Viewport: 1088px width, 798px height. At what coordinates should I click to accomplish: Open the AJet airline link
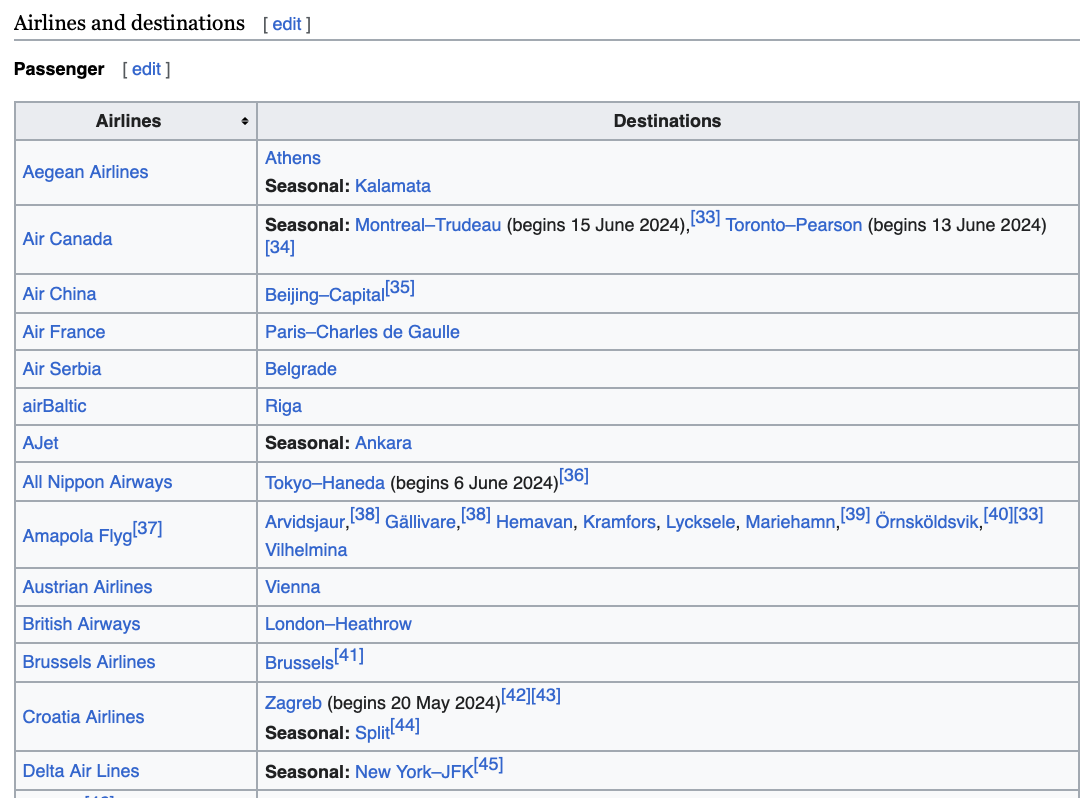click(x=41, y=443)
